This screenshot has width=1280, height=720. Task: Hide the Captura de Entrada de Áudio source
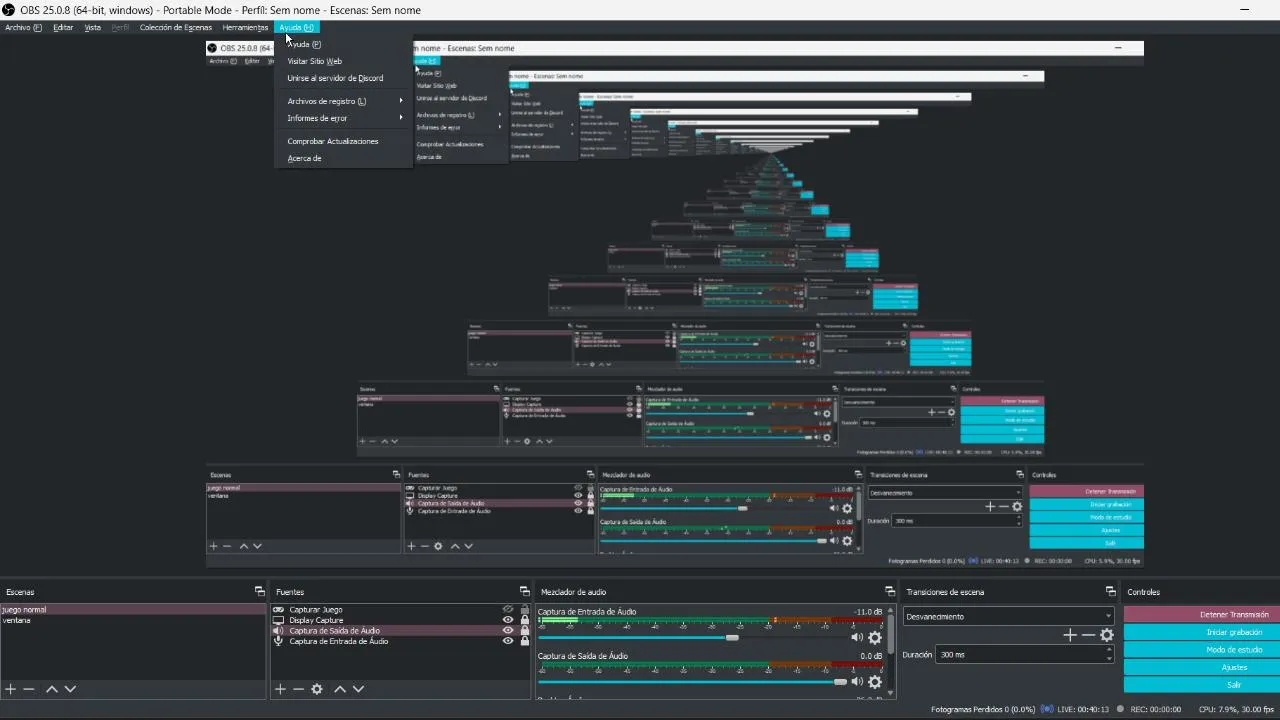pyautogui.click(x=508, y=641)
